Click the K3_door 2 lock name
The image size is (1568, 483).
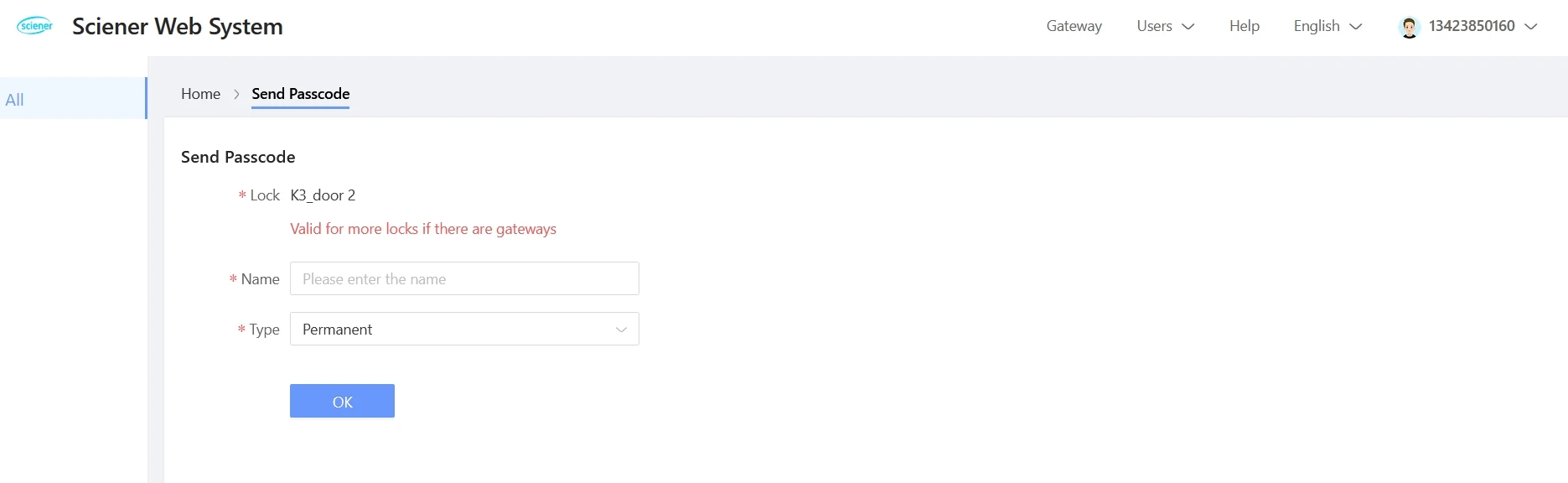point(323,195)
